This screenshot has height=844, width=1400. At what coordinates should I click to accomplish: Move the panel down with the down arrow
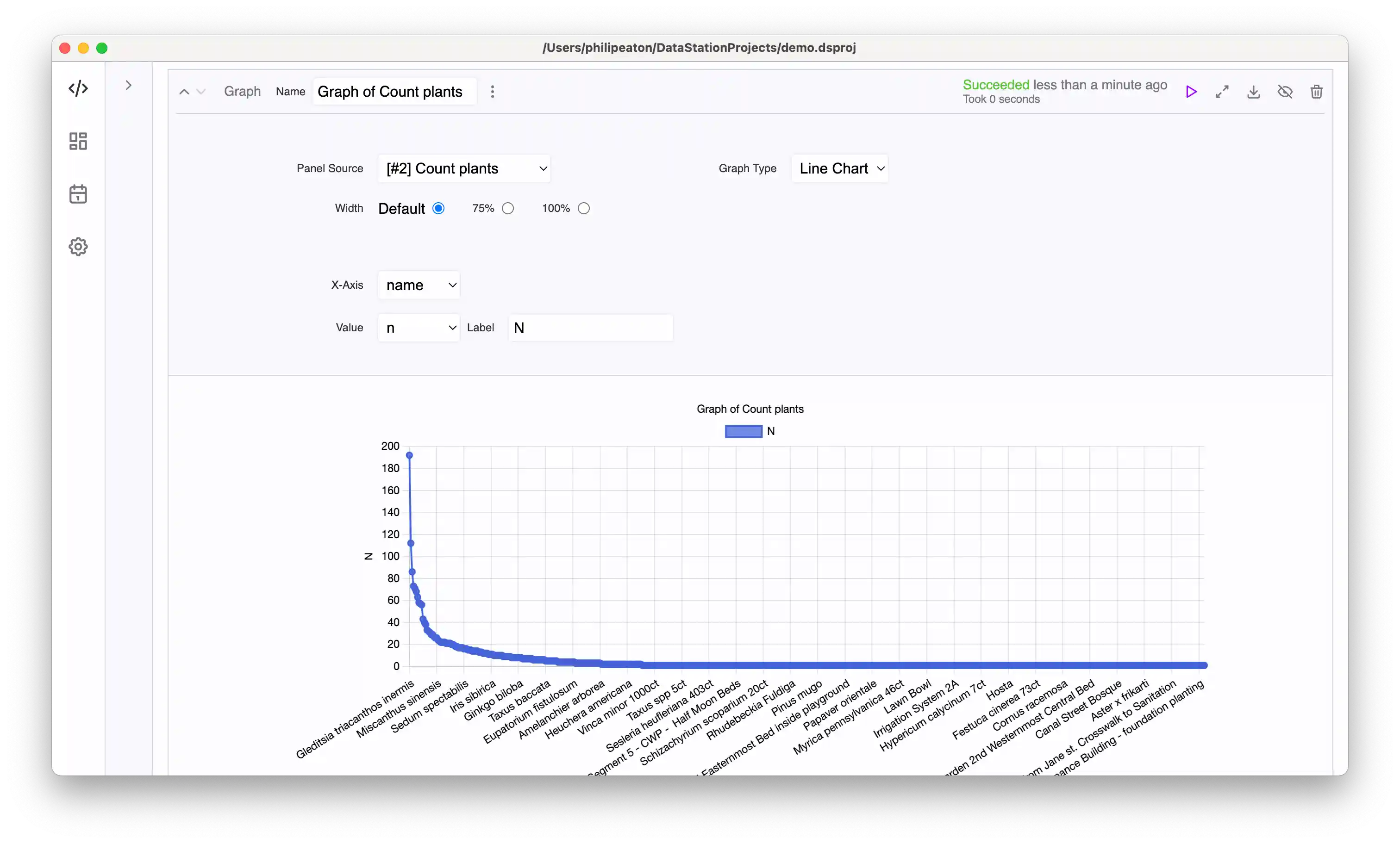[x=201, y=92]
